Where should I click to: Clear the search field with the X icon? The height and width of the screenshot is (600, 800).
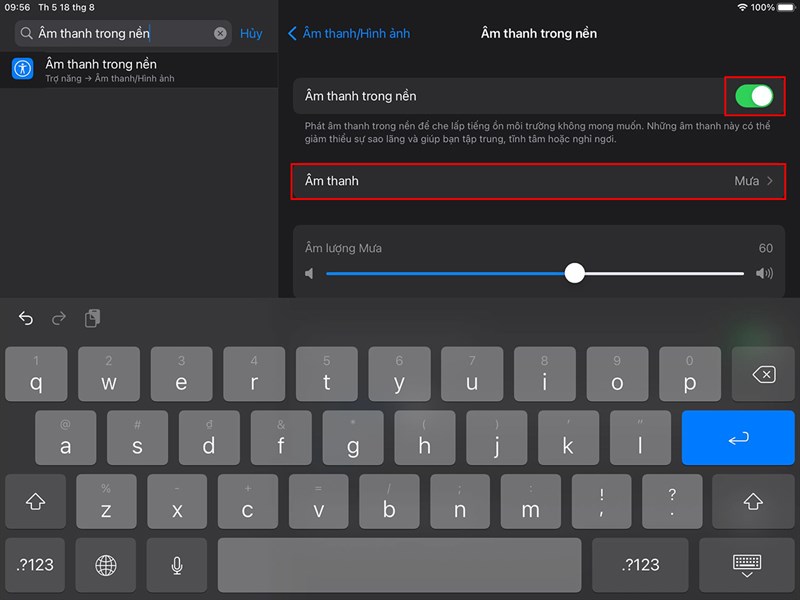(220, 33)
